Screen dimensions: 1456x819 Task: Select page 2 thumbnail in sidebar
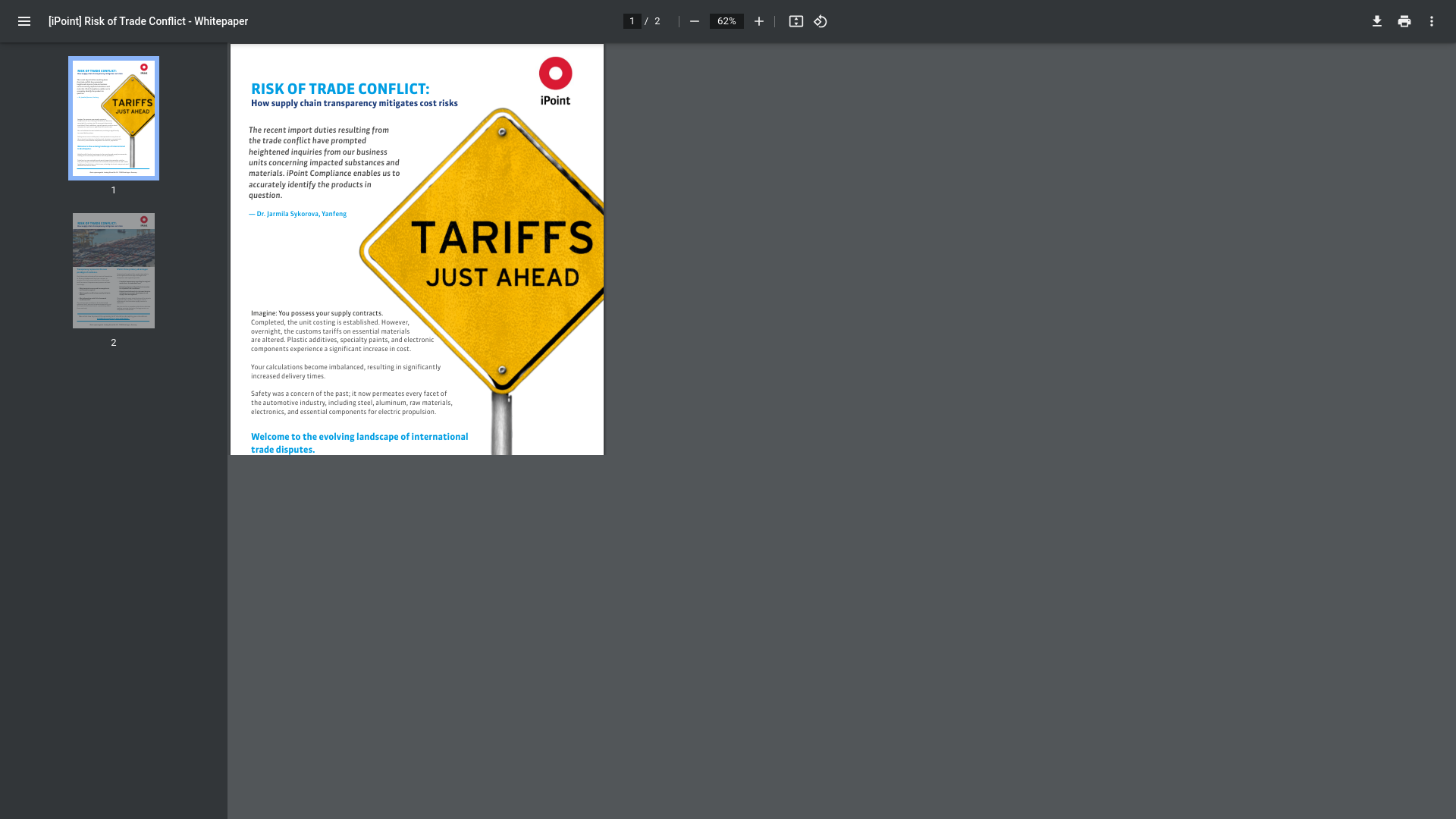point(114,271)
